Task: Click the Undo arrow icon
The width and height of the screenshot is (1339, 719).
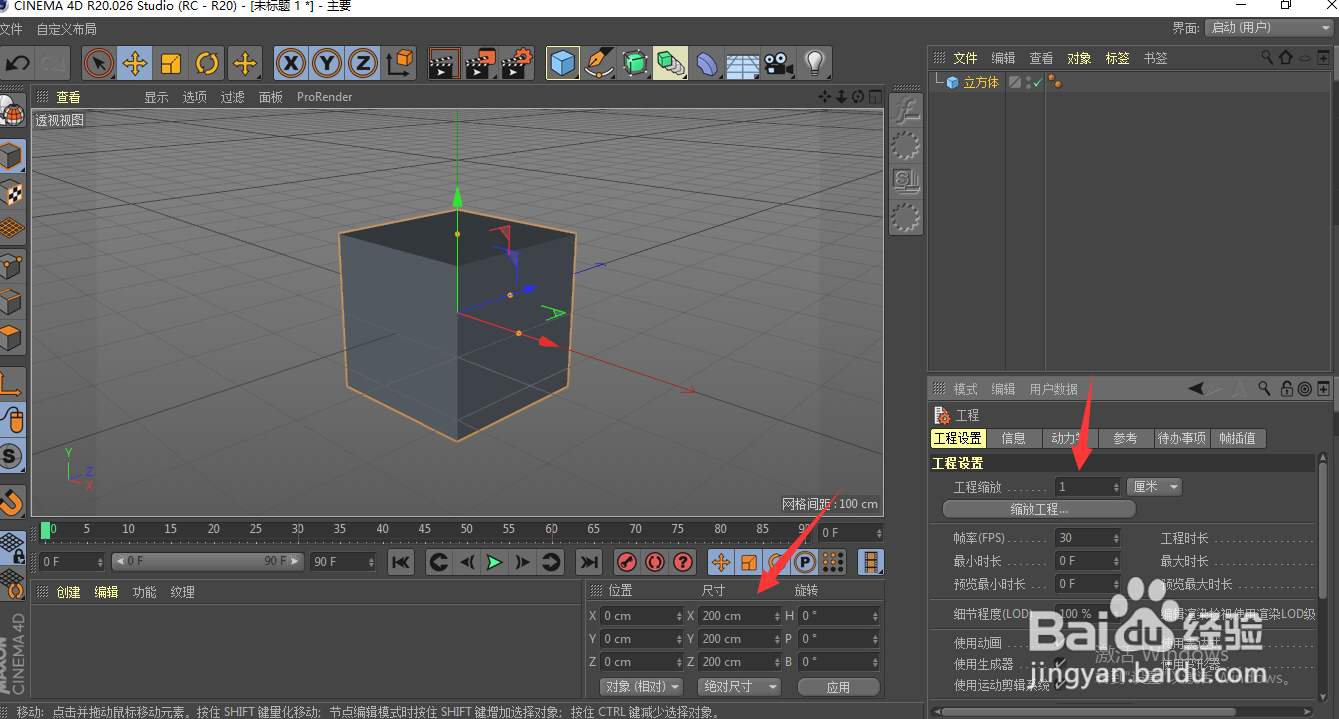Action: click(17, 63)
